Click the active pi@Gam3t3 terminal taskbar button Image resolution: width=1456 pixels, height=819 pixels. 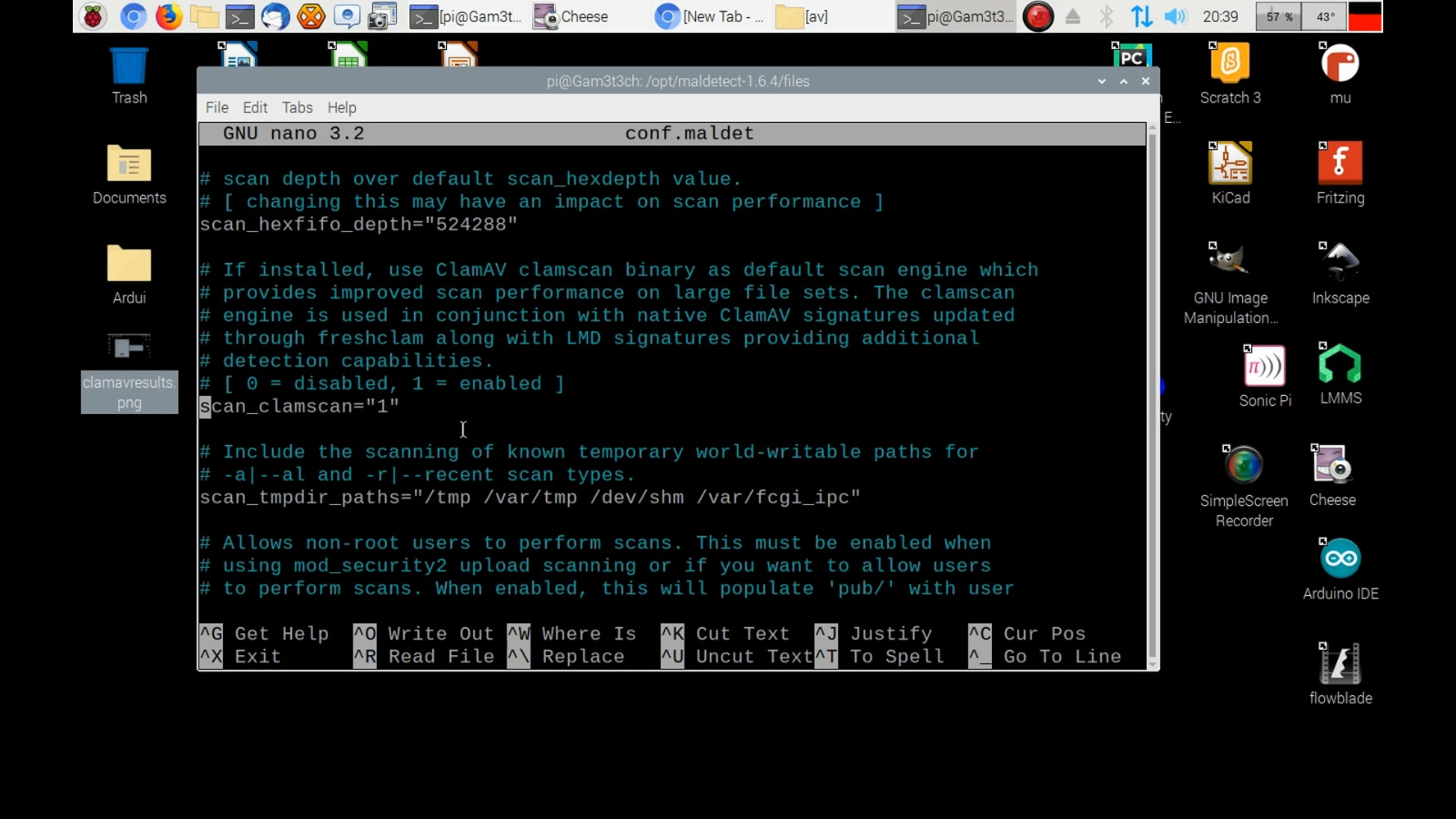coord(955,16)
